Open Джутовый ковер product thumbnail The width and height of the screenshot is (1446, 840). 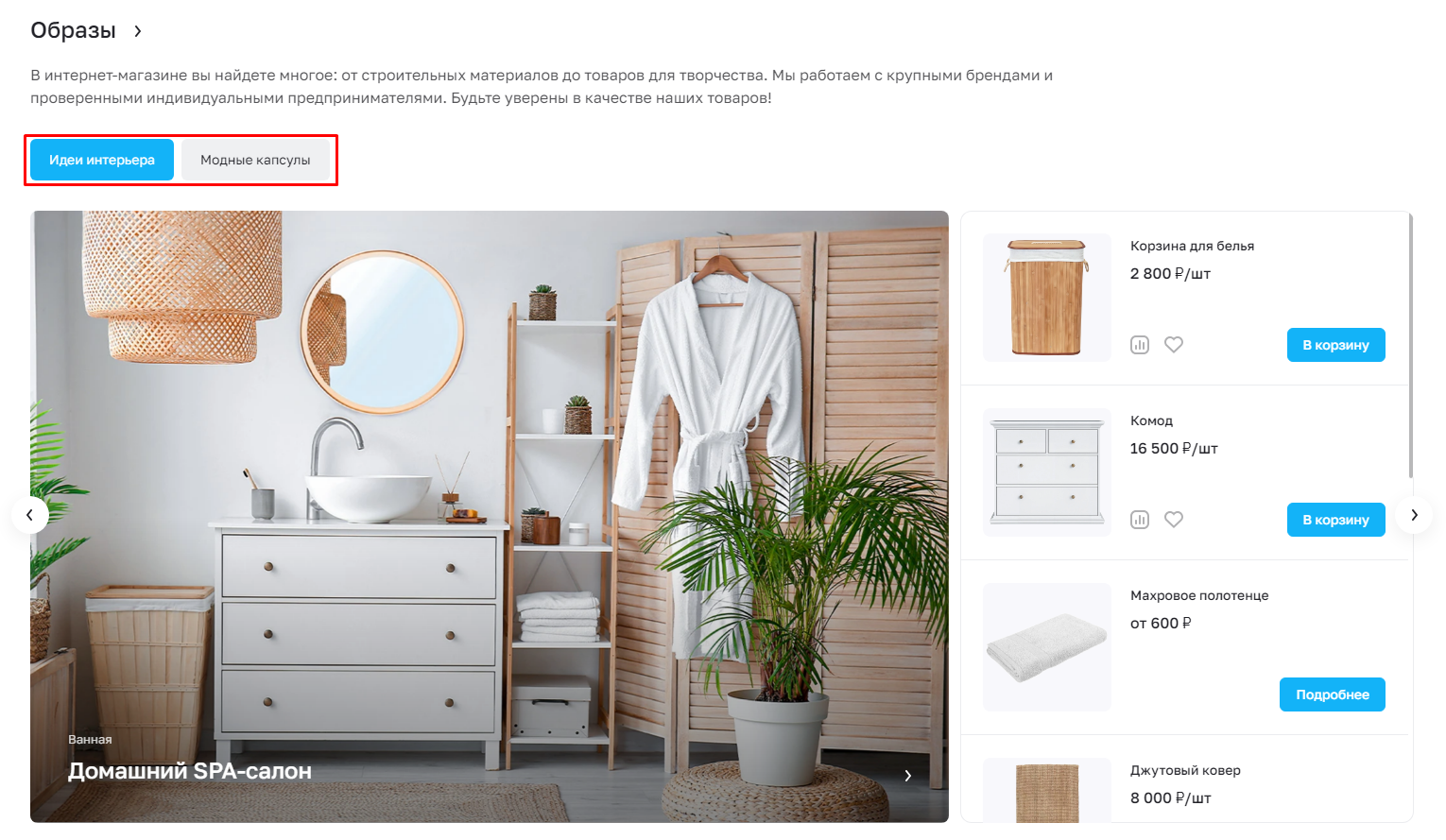click(1047, 791)
